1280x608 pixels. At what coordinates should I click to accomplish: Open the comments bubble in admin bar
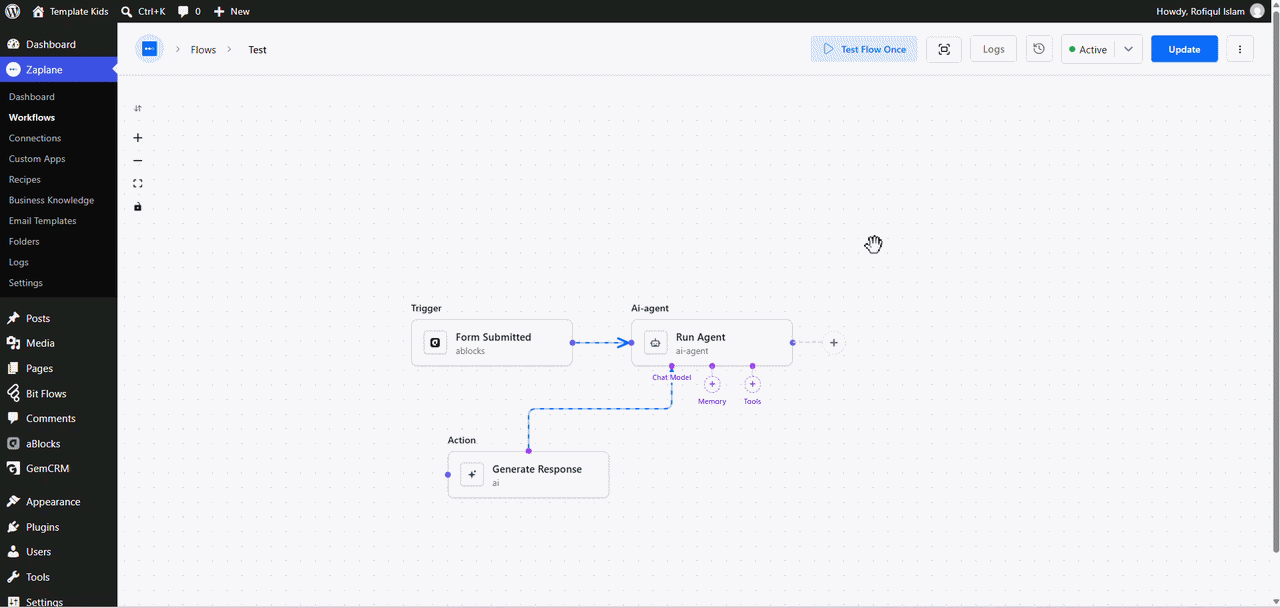[x=189, y=11]
